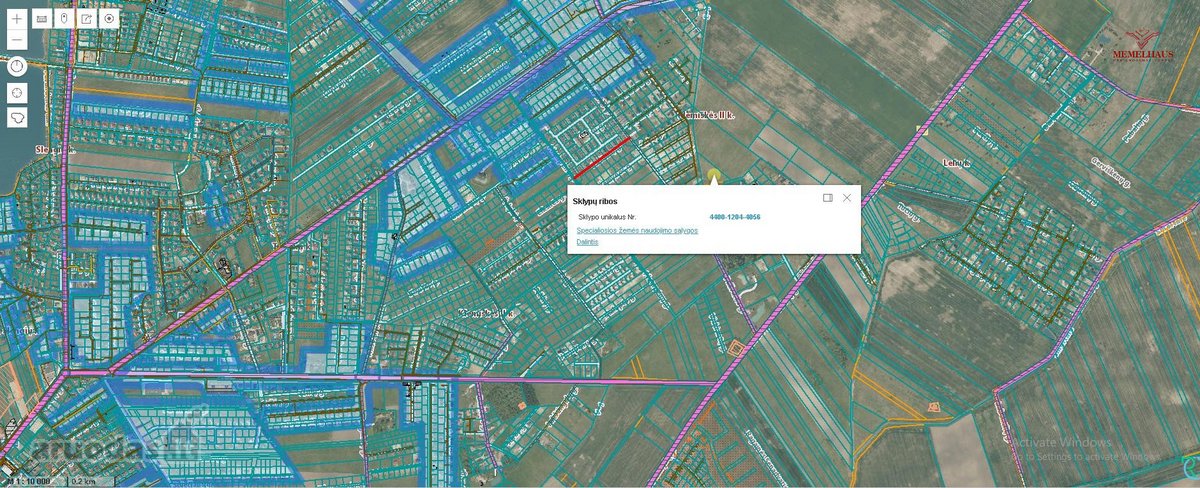Click the parcel number 4400-1204-4056
This screenshot has width=1200, height=488.
735,217
